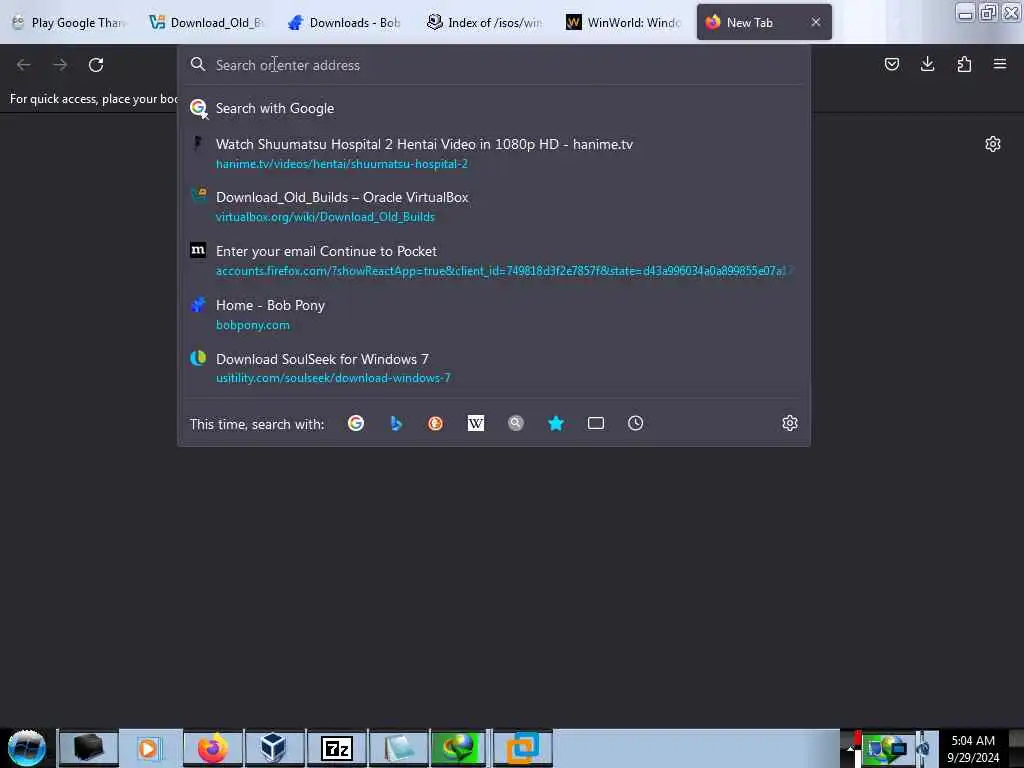Switch to Download_Old_Builds tab
The width and height of the screenshot is (1024, 768).
click(206, 22)
